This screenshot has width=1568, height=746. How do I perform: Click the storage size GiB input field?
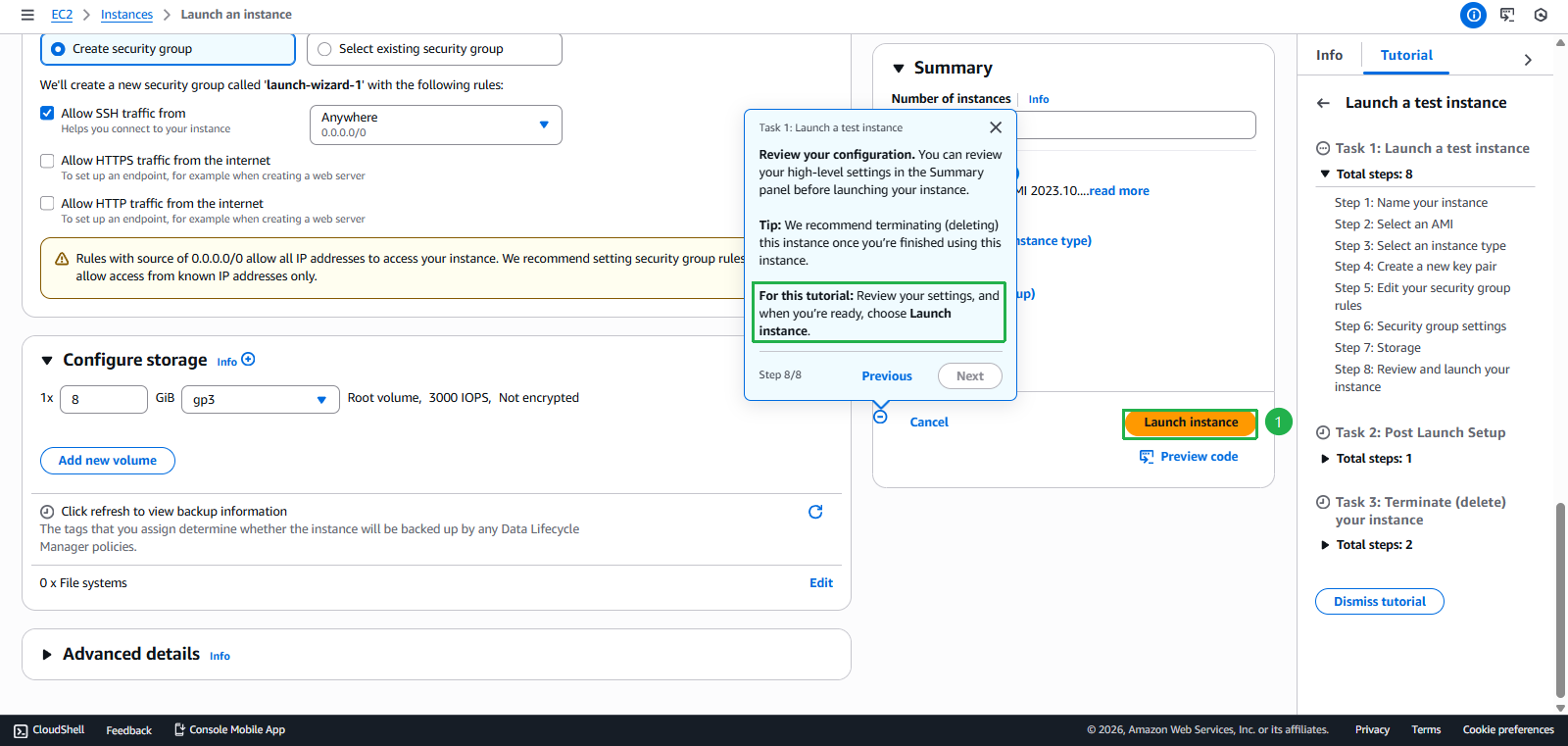(x=103, y=400)
